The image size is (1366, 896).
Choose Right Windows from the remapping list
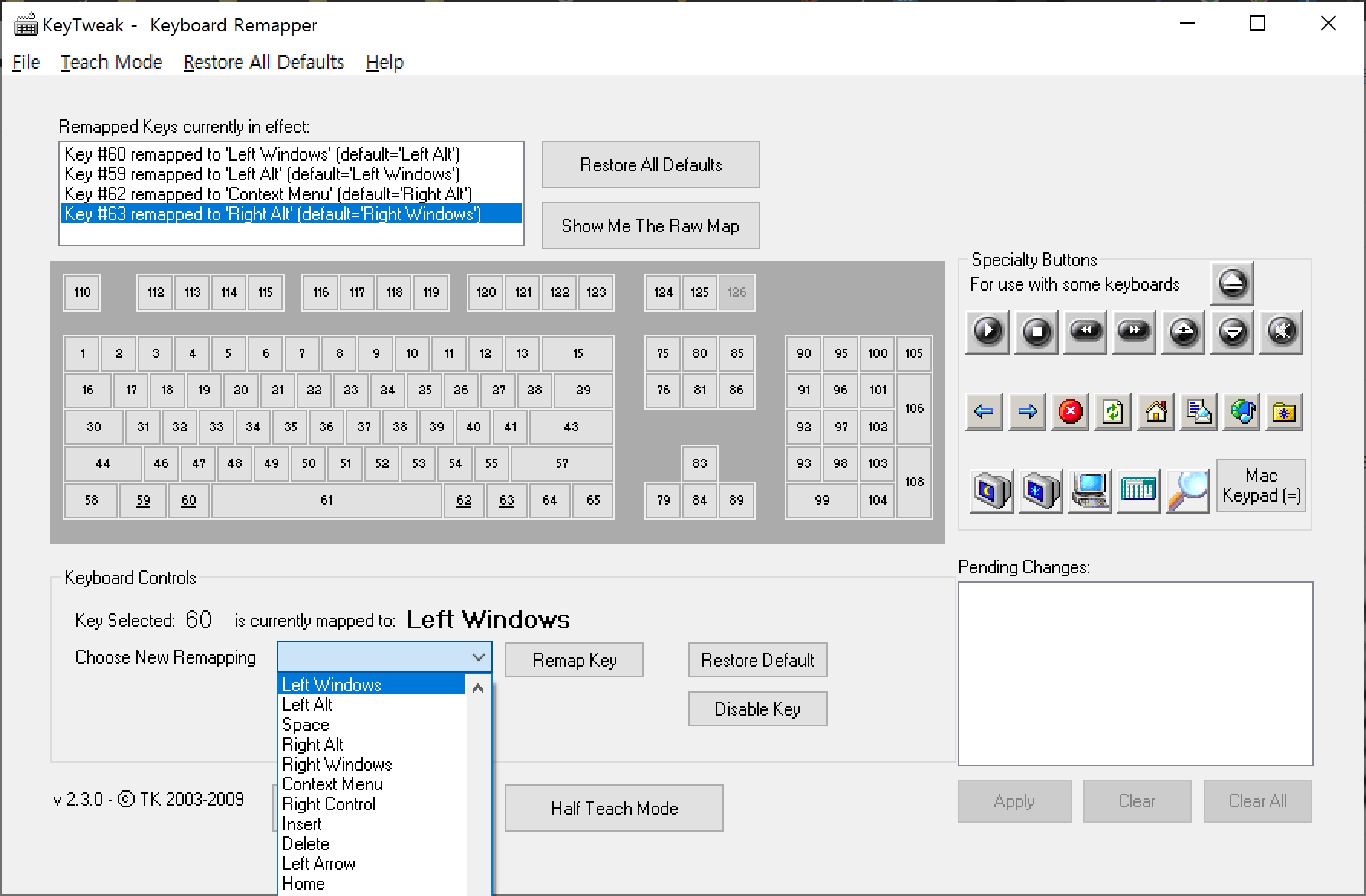(x=372, y=764)
